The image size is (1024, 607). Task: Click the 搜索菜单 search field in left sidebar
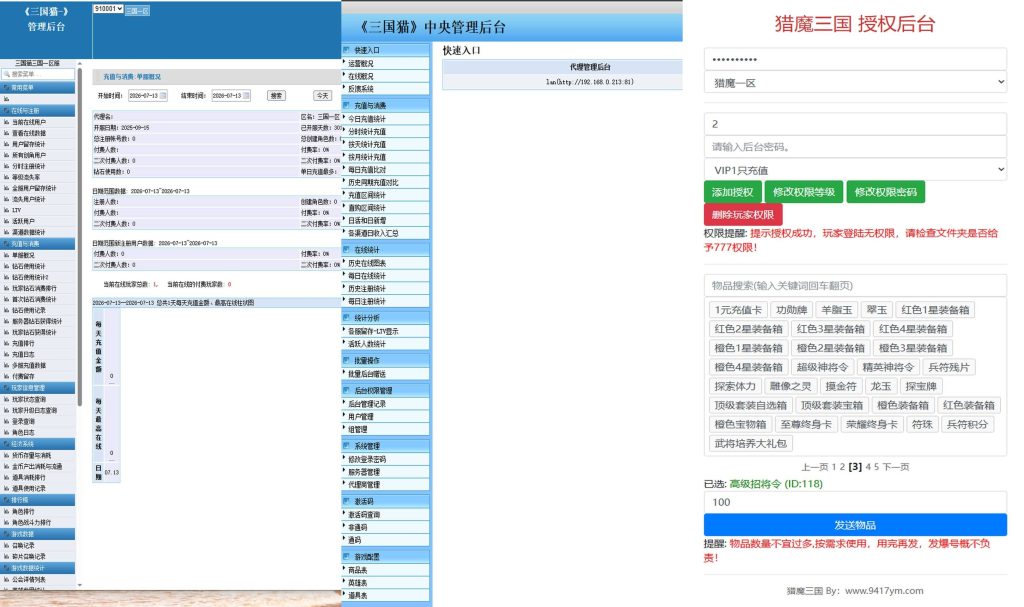pos(38,74)
